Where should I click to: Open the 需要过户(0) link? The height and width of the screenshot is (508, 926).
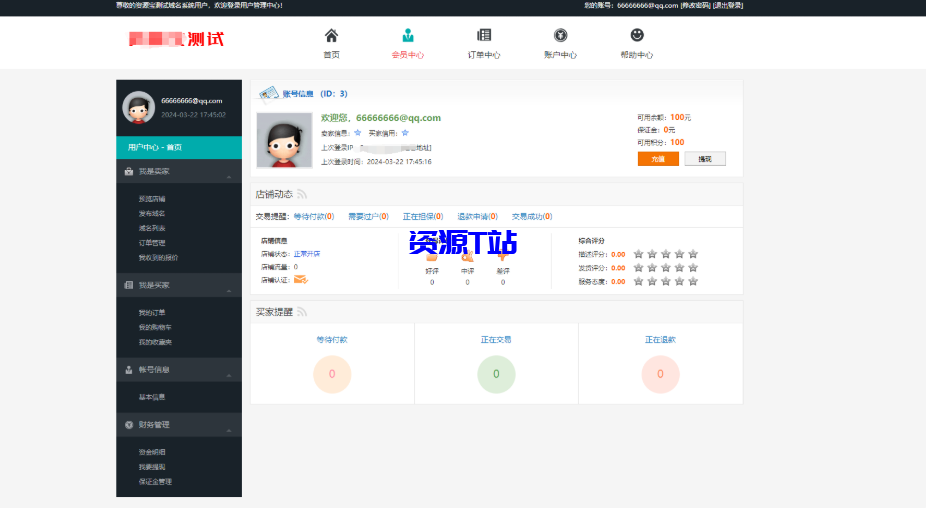pyautogui.click(x=369, y=216)
